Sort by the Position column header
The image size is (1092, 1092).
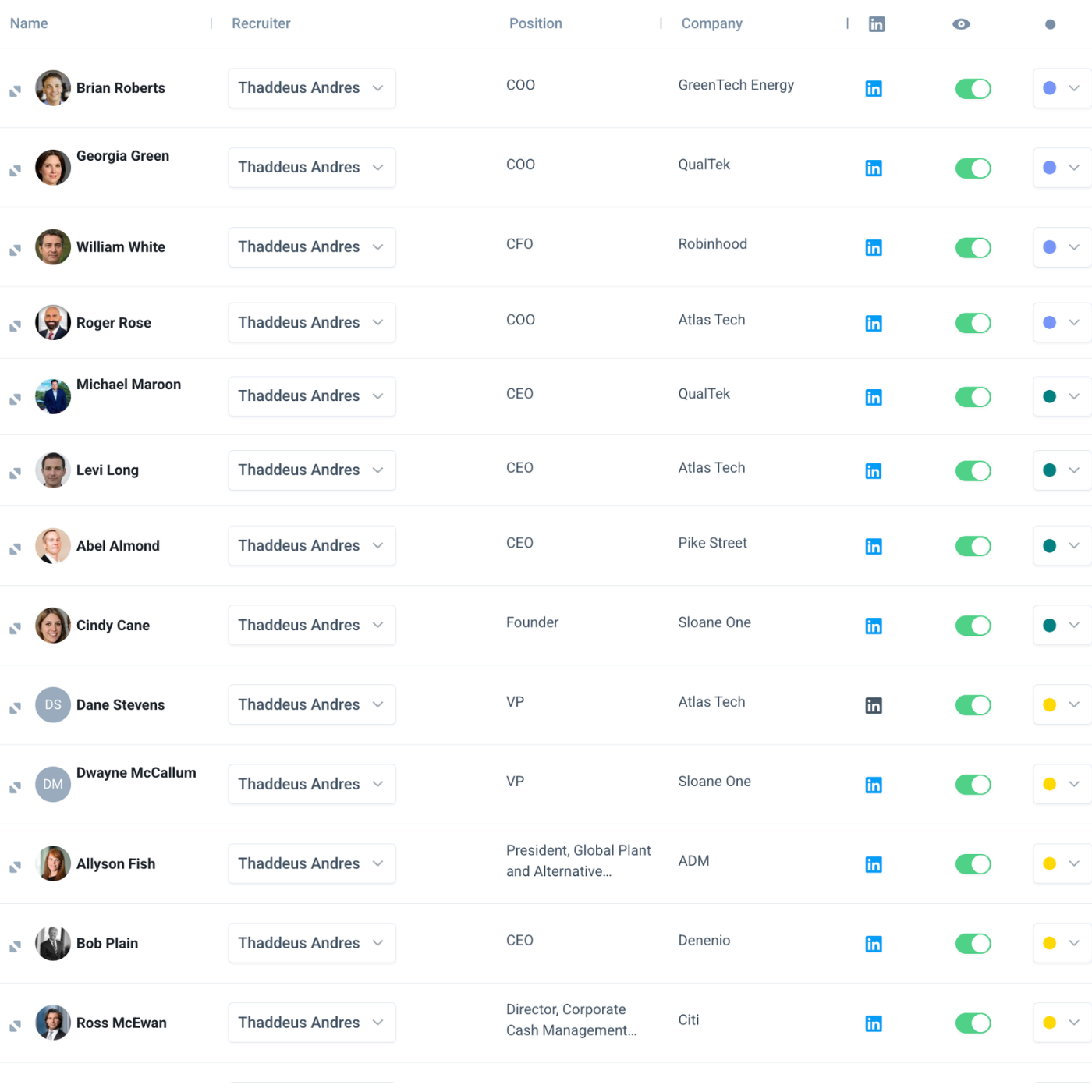coord(535,23)
